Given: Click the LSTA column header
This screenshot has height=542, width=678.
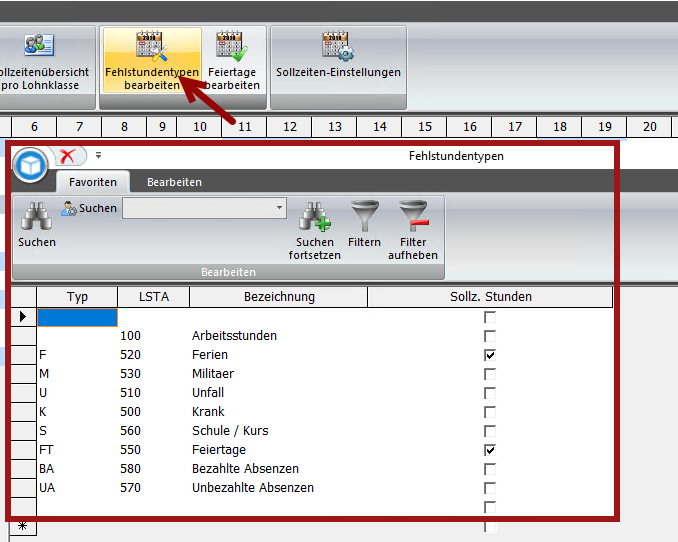Looking at the screenshot, I should tap(153, 297).
